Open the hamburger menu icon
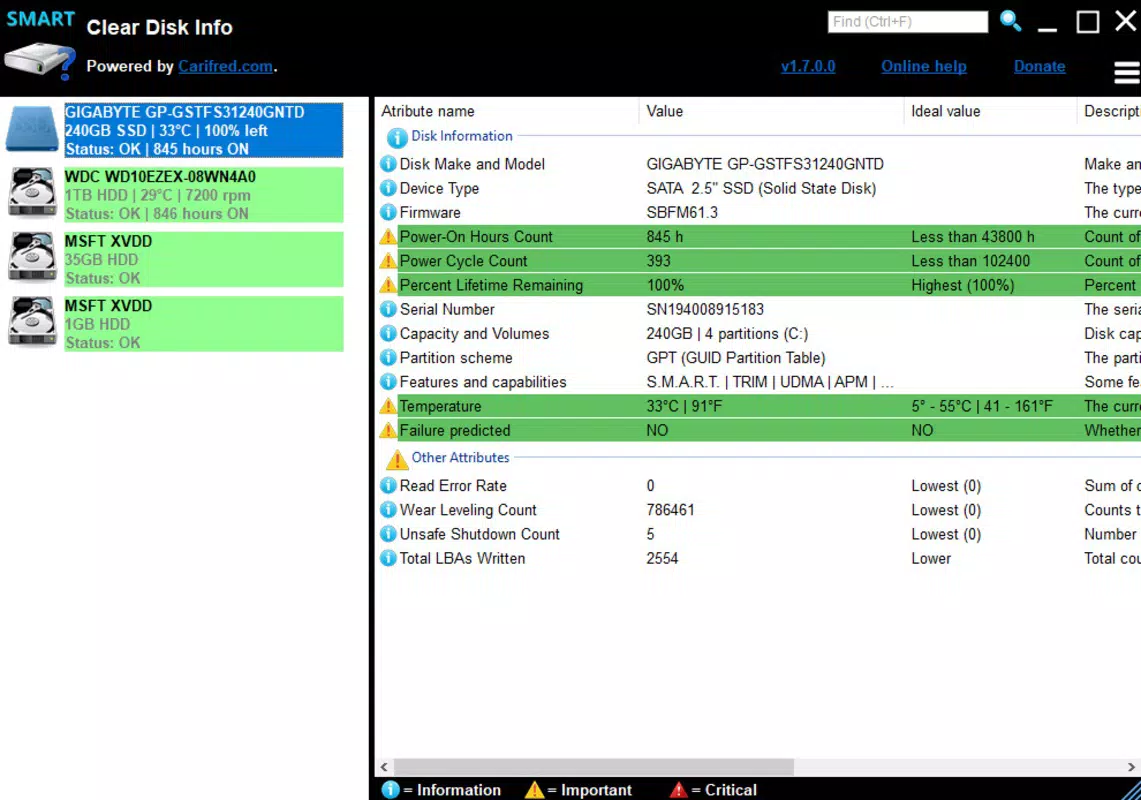Viewport: 1141px width, 800px height. (x=1127, y=73)
